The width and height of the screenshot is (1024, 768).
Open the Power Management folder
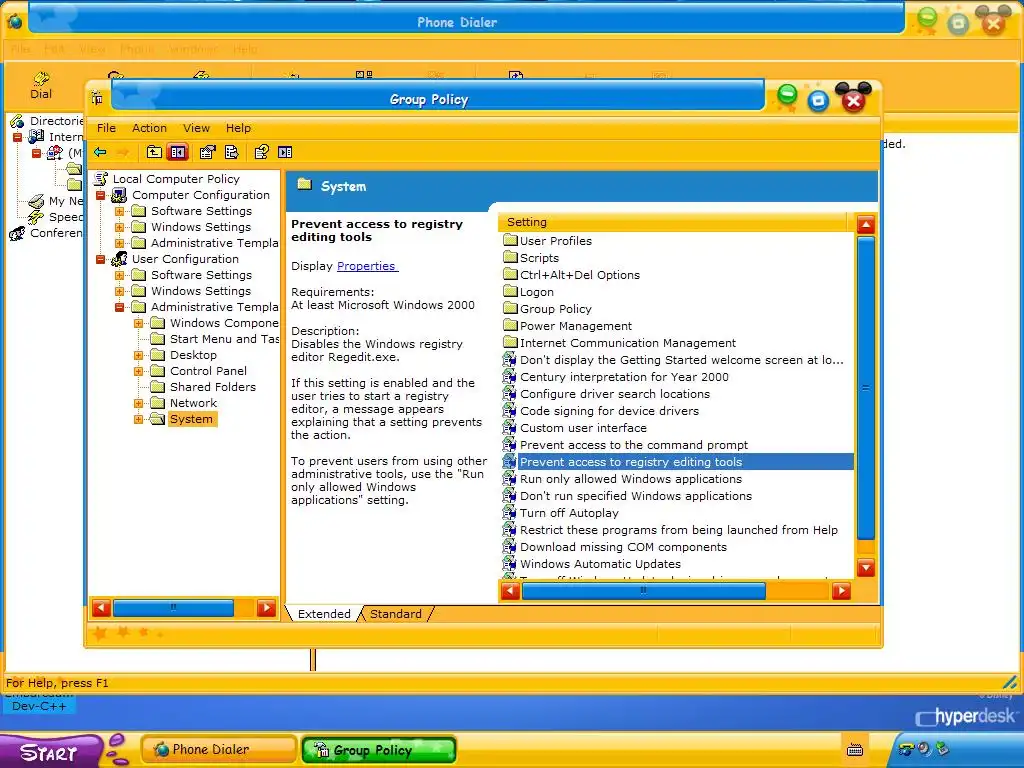(x=575, y=326)
